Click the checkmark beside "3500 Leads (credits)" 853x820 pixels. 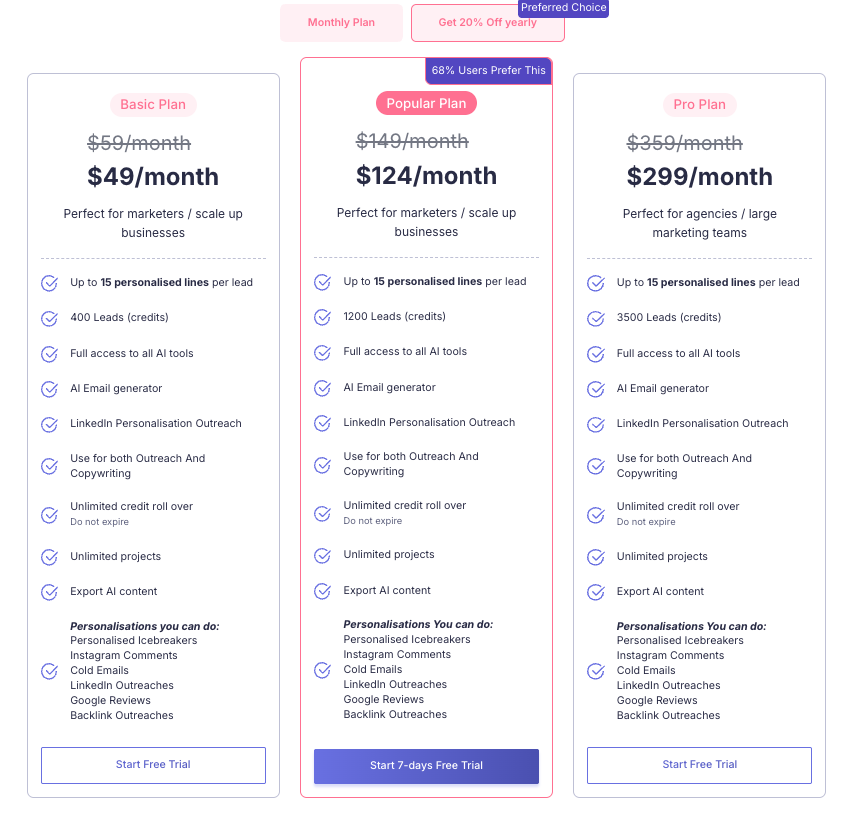tap(595, 318)
